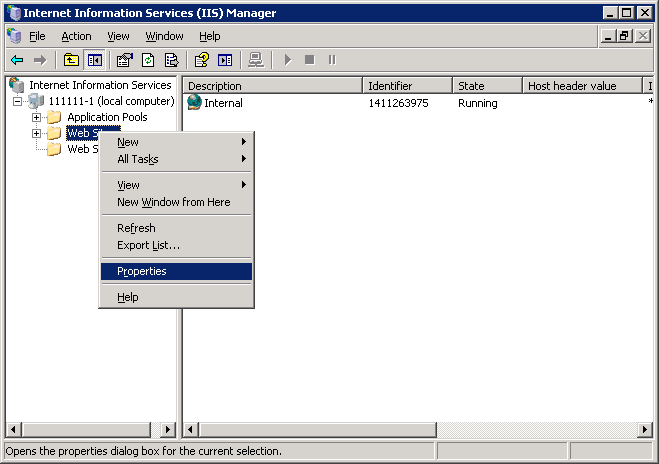Sort by the State column header
This screenshot has height=464, width=659.
click(488, 86)
